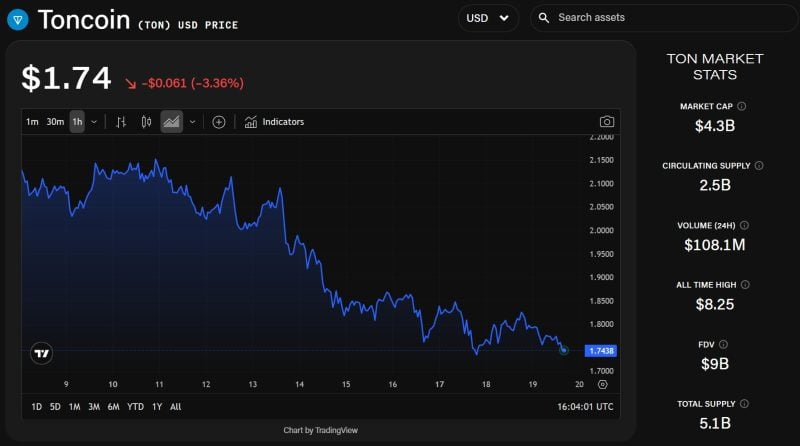Viewport: 800px width, 446px height.
Task: Click the Market Cap info icon
Action: [x=741, y=106]
